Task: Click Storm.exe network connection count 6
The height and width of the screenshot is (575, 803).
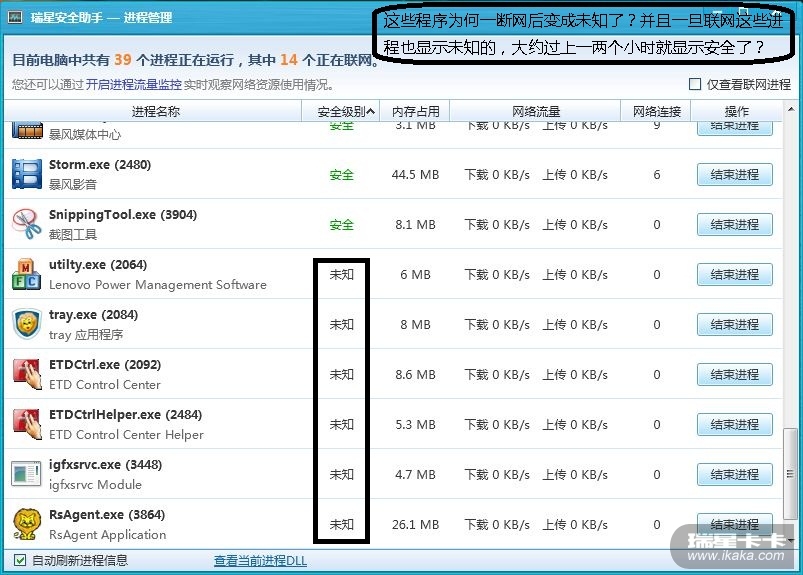Action: coord(657,175)
